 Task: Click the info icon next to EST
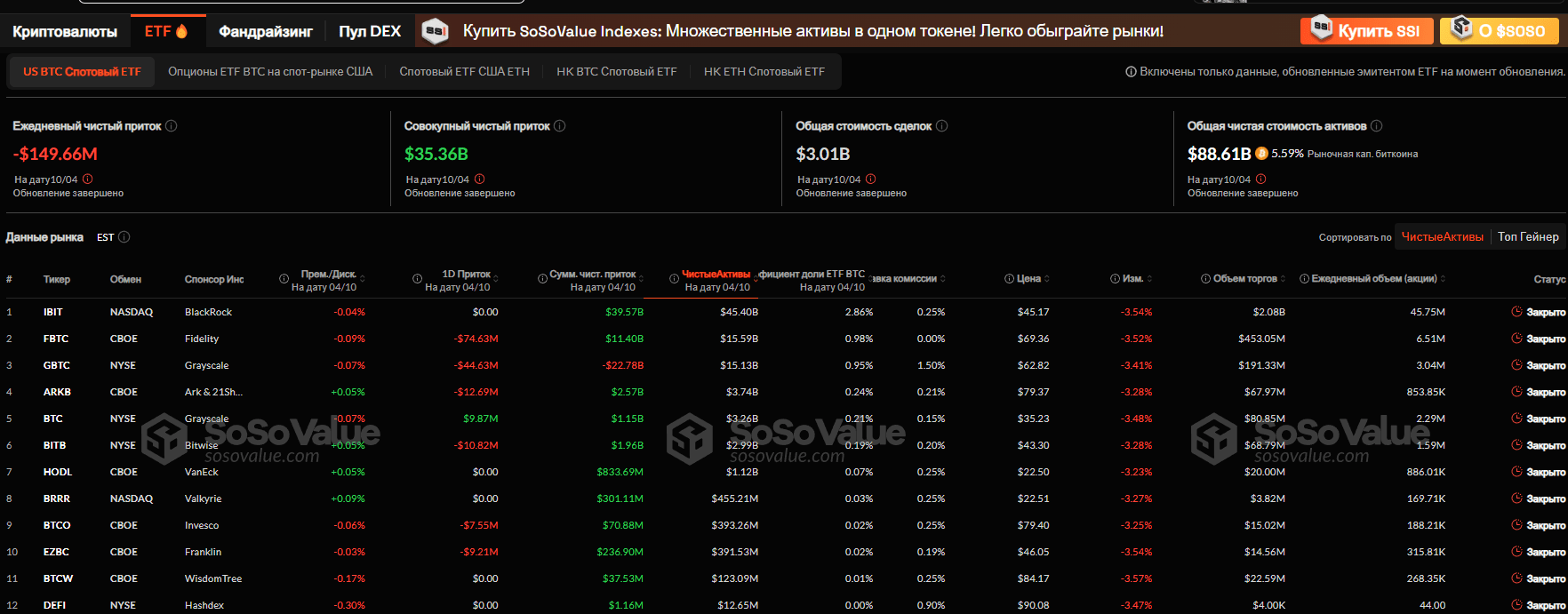[x=124, y=237]
